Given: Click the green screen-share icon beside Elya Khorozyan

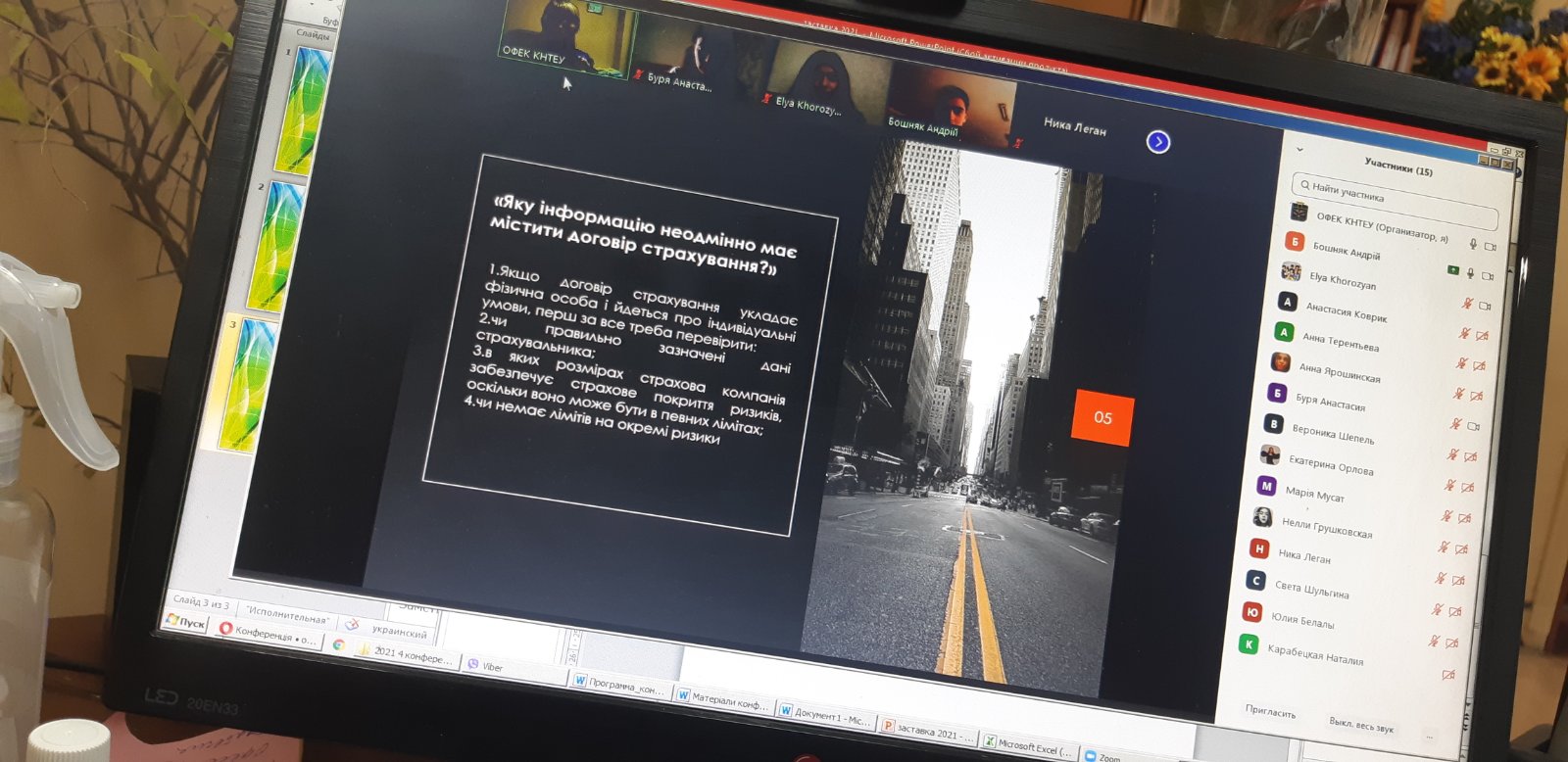Looking at the screenshot, I should tap(1454, 270).
